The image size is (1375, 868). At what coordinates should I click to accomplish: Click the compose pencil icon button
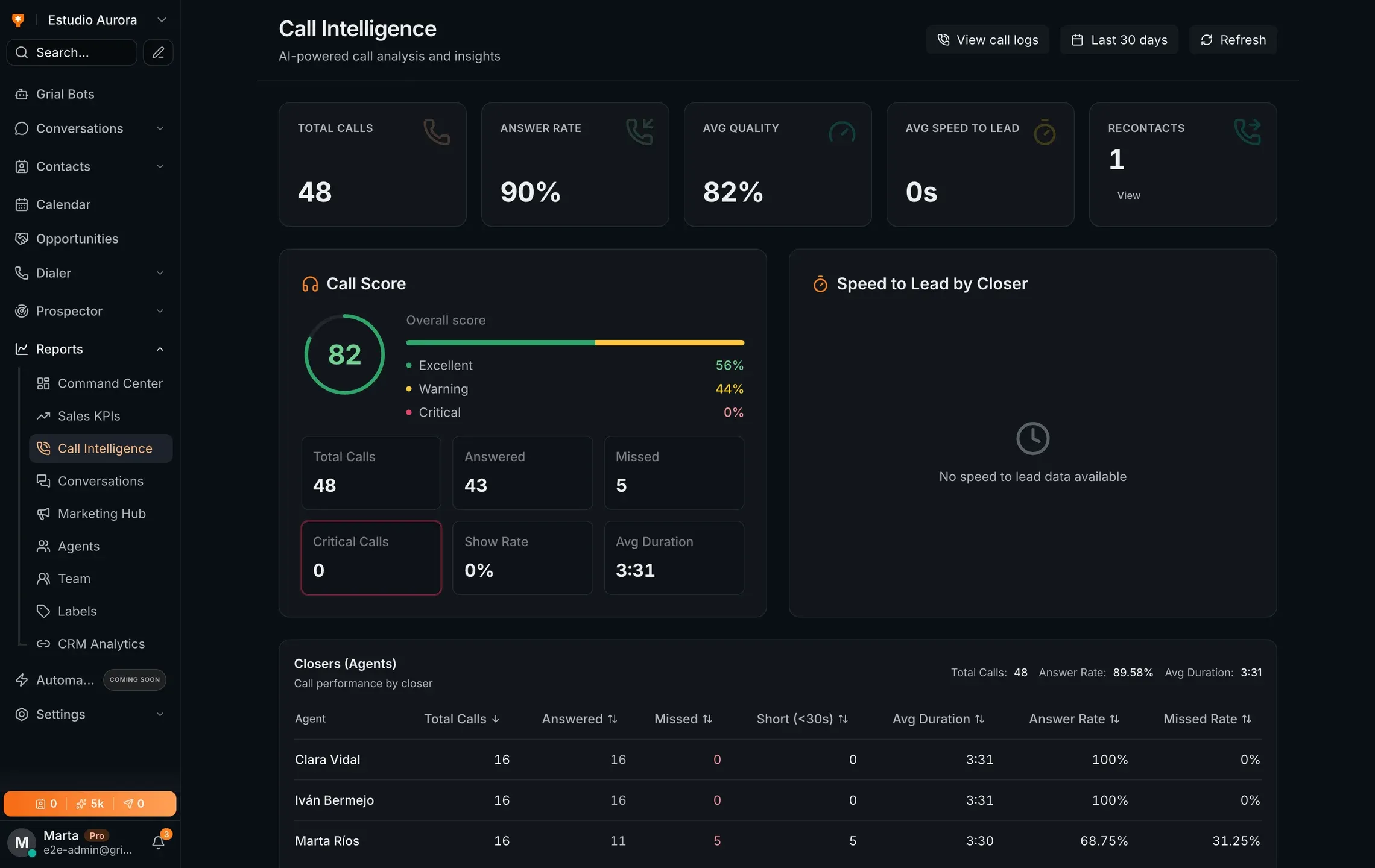pos(158,52)
